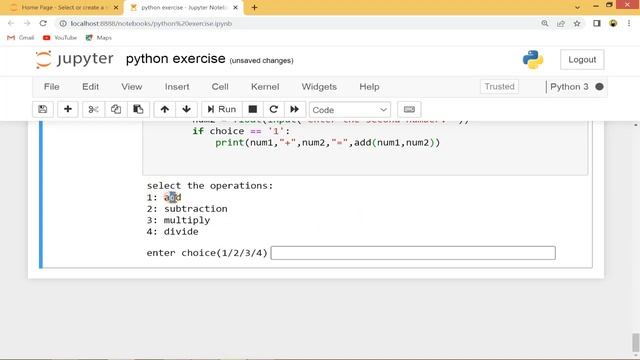This screenshot has width=640, height=360.
Task: Bookmark this page with the star icon
Action: 577,24
